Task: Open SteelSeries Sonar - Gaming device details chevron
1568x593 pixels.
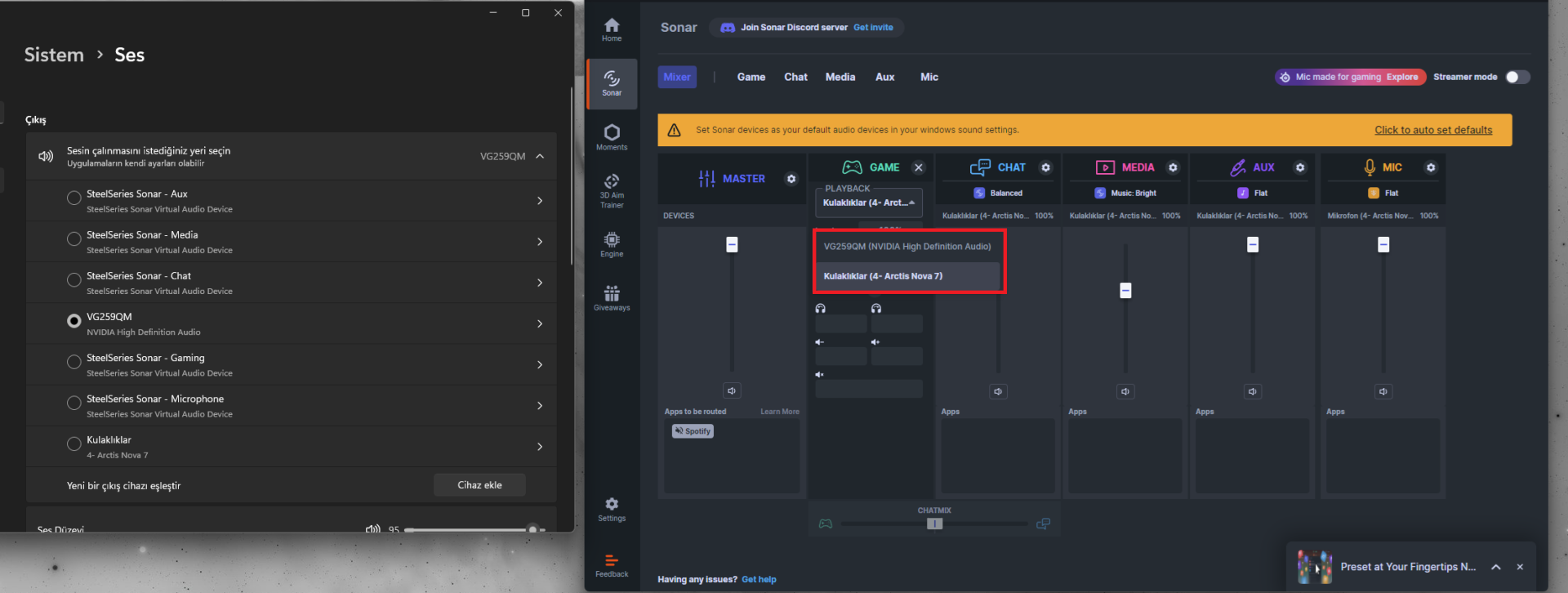Action: pos(540,365)
